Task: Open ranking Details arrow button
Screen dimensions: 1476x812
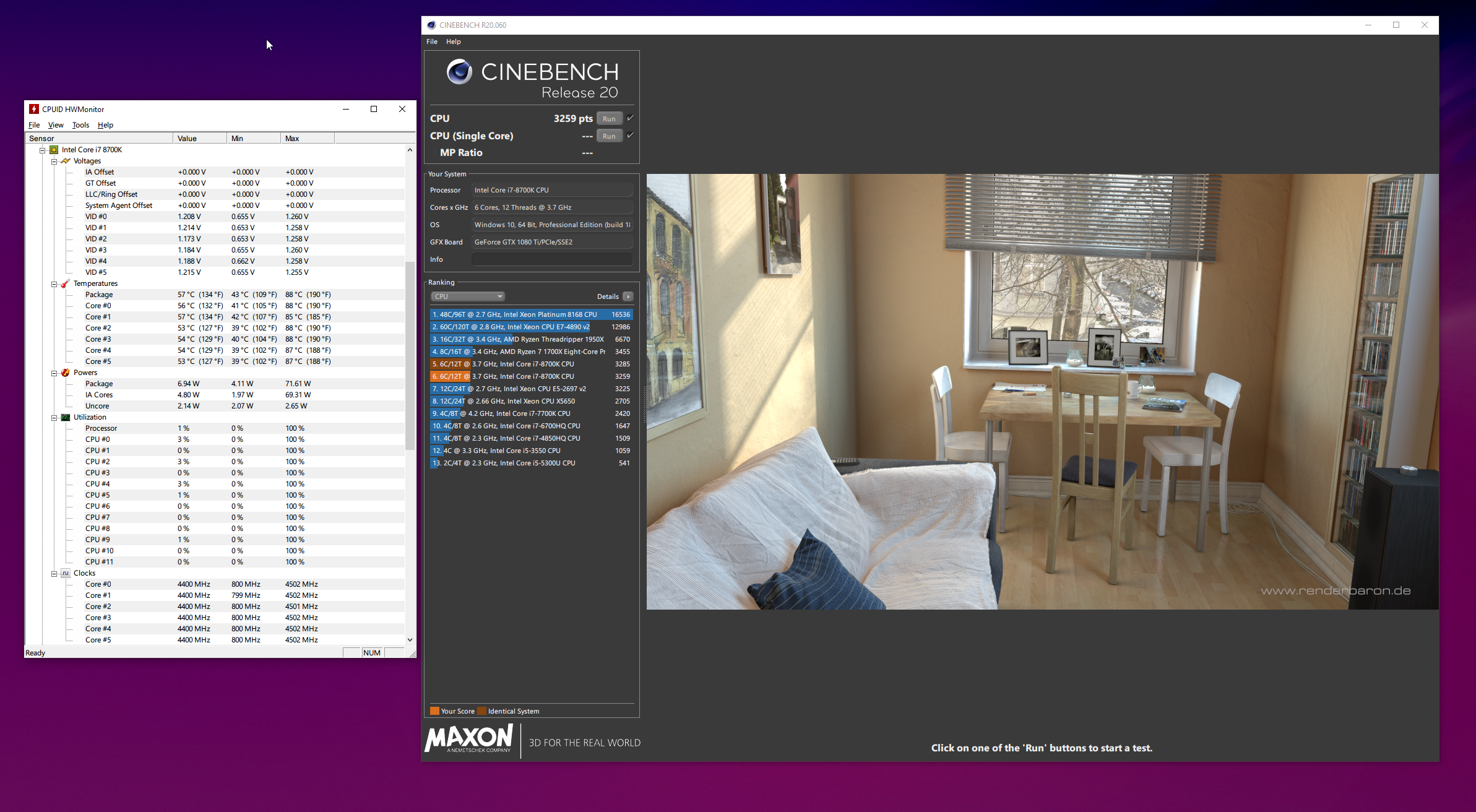Action: (x=628, y=296)
